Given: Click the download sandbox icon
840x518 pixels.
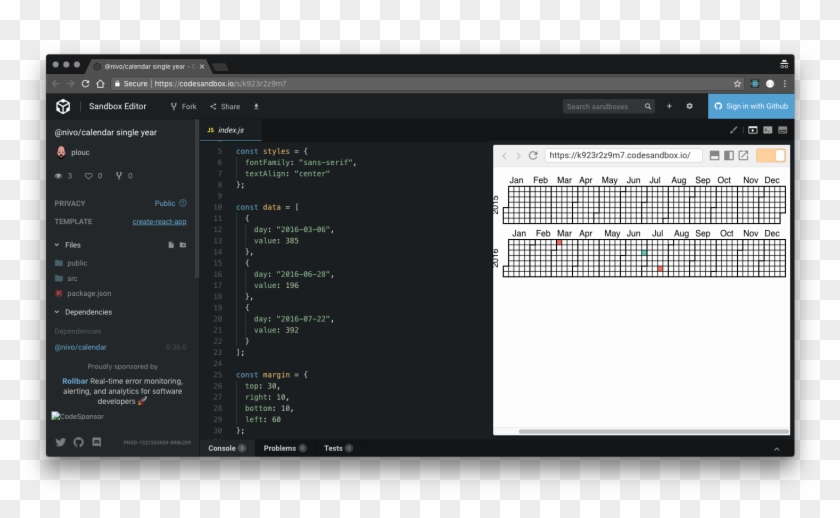Looking at the screenshot, I should [x=256, y=106].
